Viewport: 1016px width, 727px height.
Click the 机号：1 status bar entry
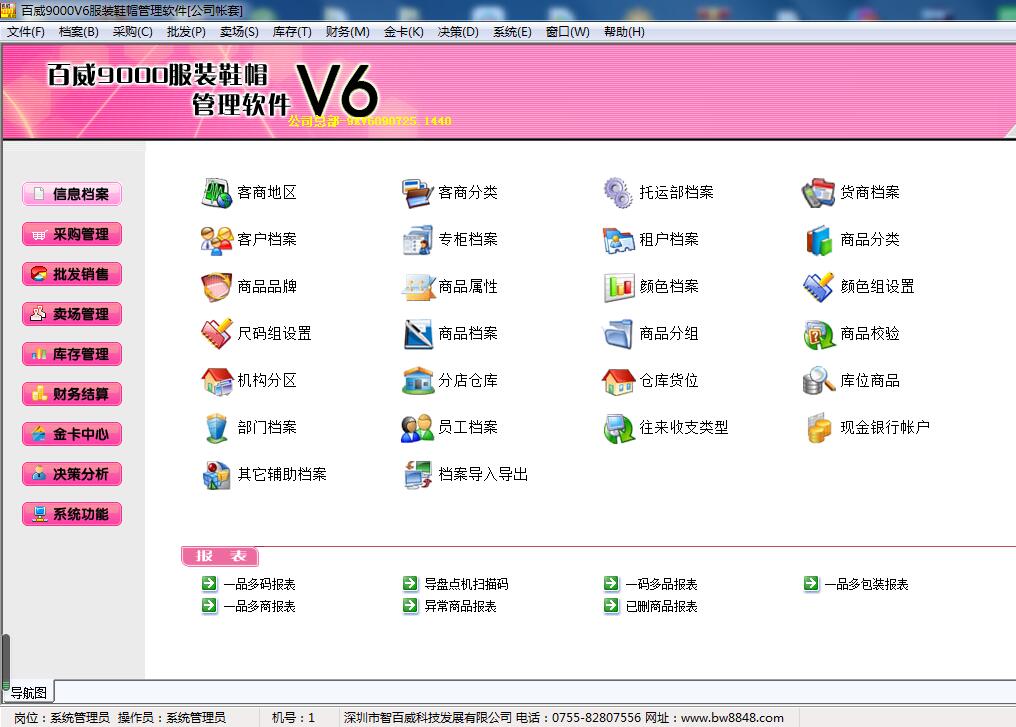293,718
